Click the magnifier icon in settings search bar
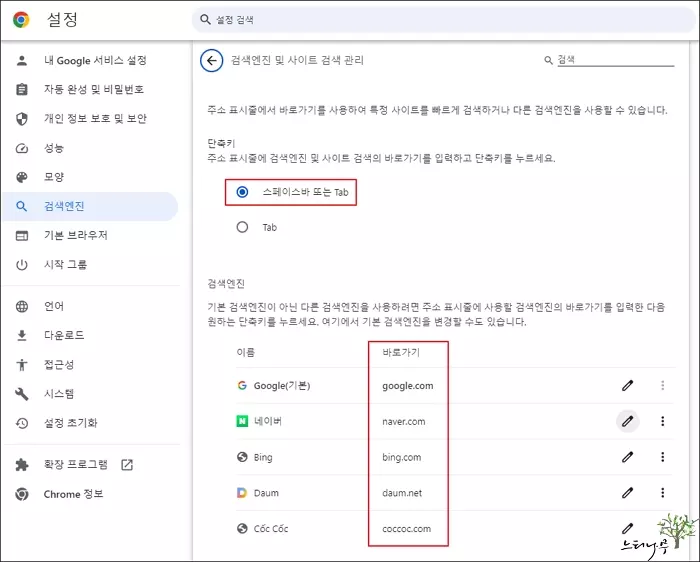This screenshot has height=562, width=700. click(x=205, y=19)
